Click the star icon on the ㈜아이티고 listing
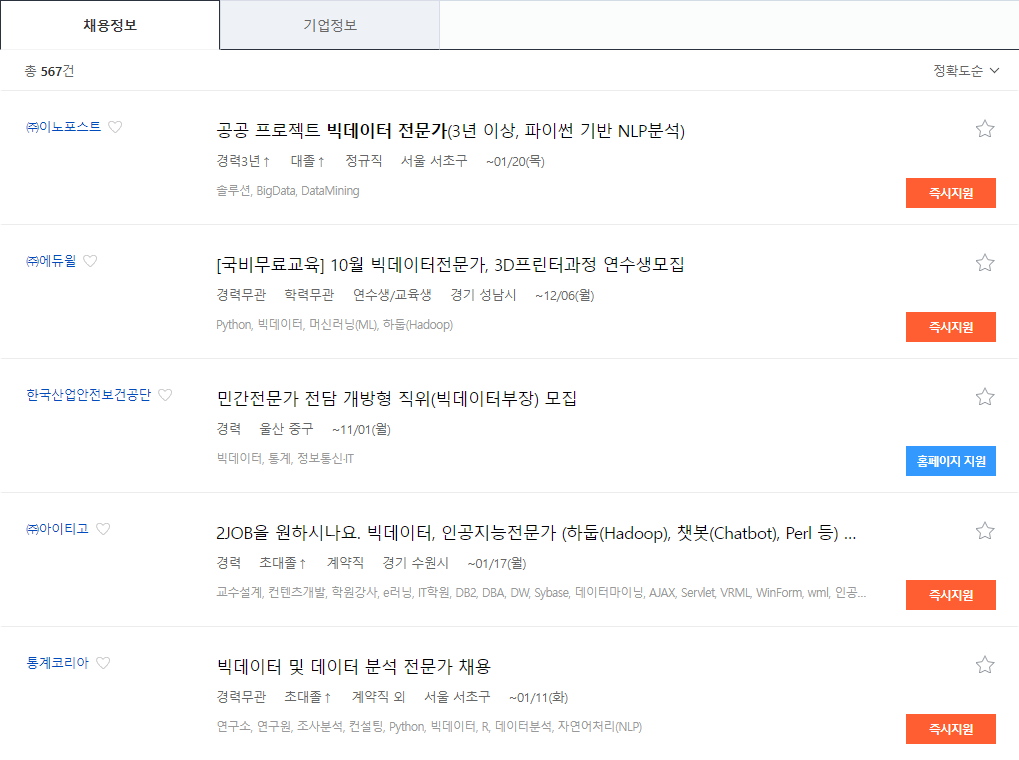The height and width of the screenshot is (760, 1019). 984,530
